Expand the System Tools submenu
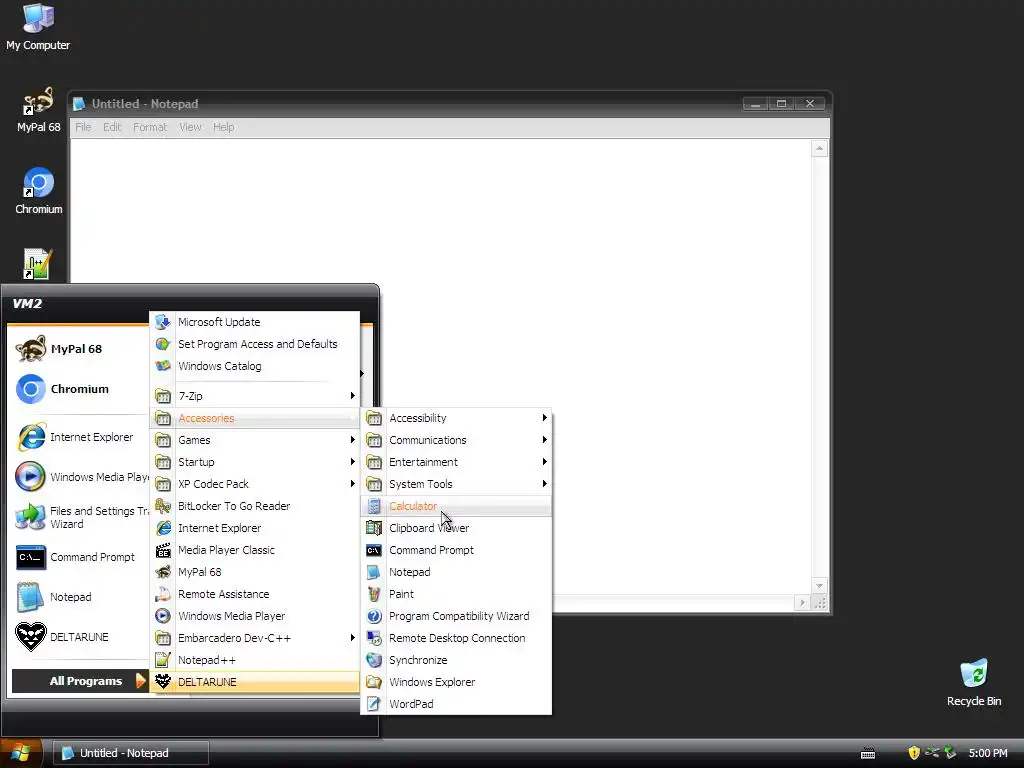 tap(456, 484)
